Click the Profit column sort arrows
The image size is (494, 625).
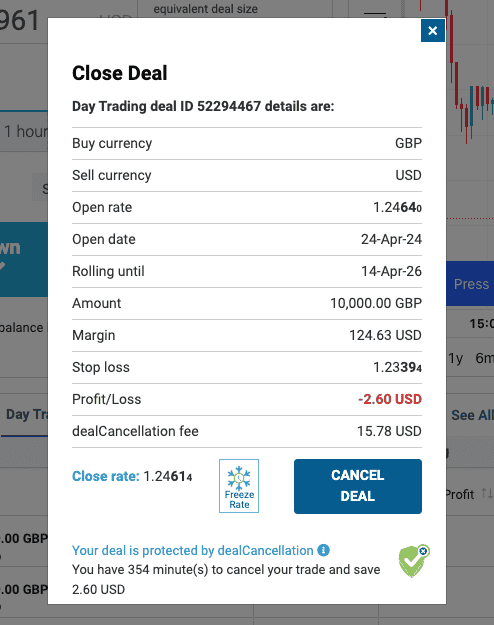point(487,494)
